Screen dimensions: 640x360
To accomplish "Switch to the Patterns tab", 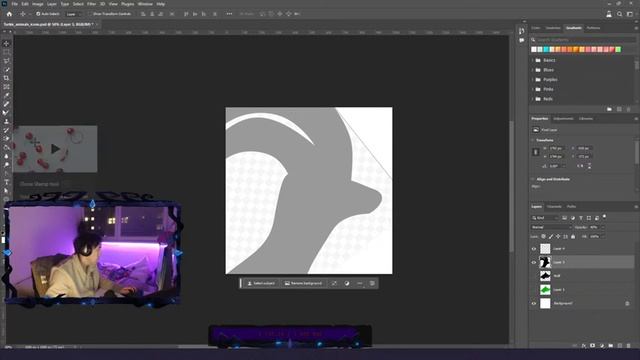I will click(x=593, y=28).
